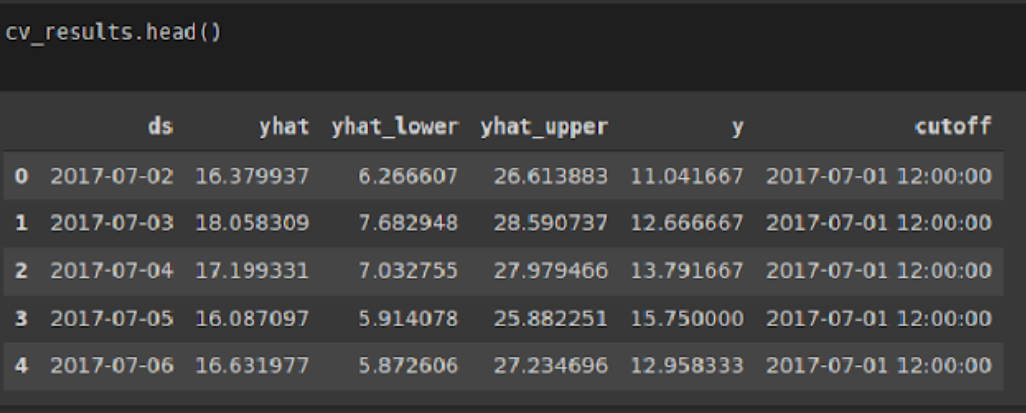Image resolution: width=1026 pixels, height=413 pixels.
Task: Click cutoff cell in row 3
Action: pos(879,319)
